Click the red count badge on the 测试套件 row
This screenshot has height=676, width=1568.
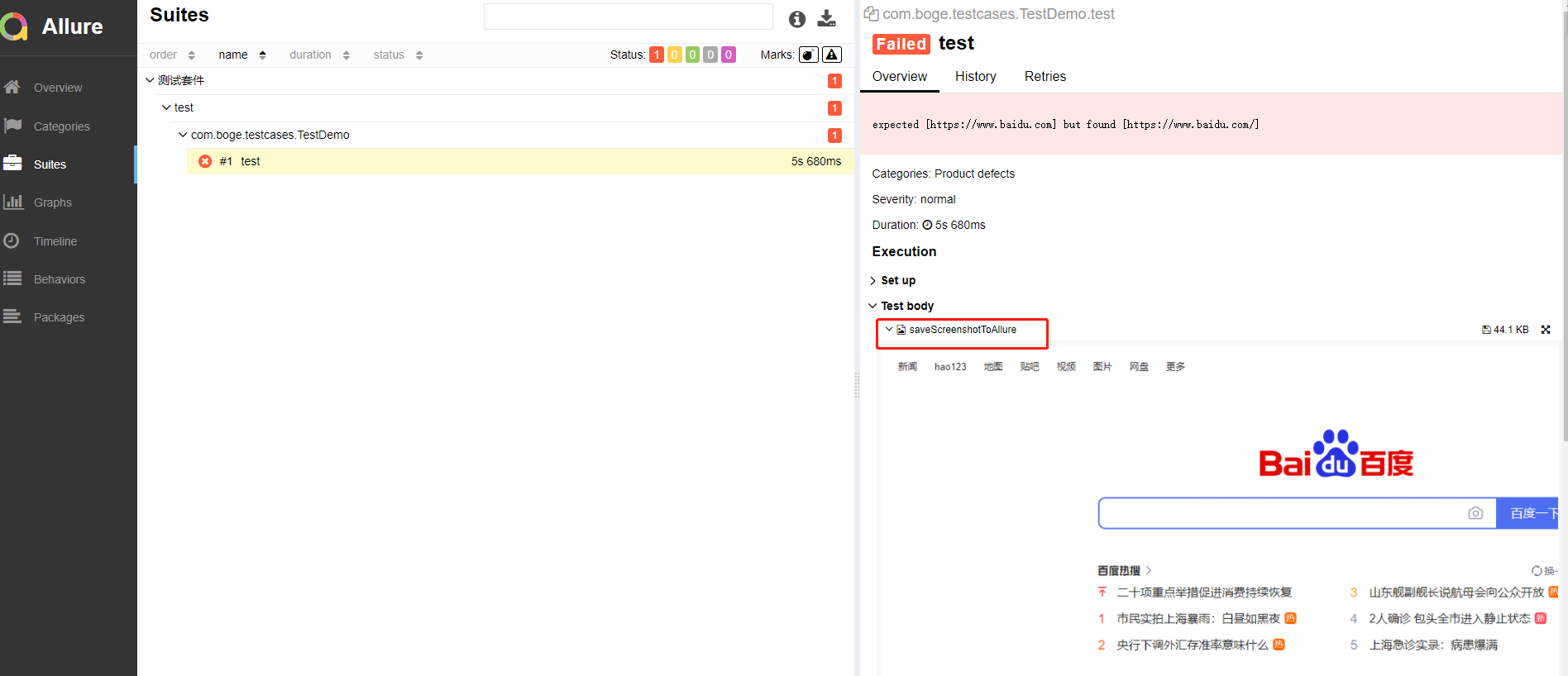coord(834,81)
